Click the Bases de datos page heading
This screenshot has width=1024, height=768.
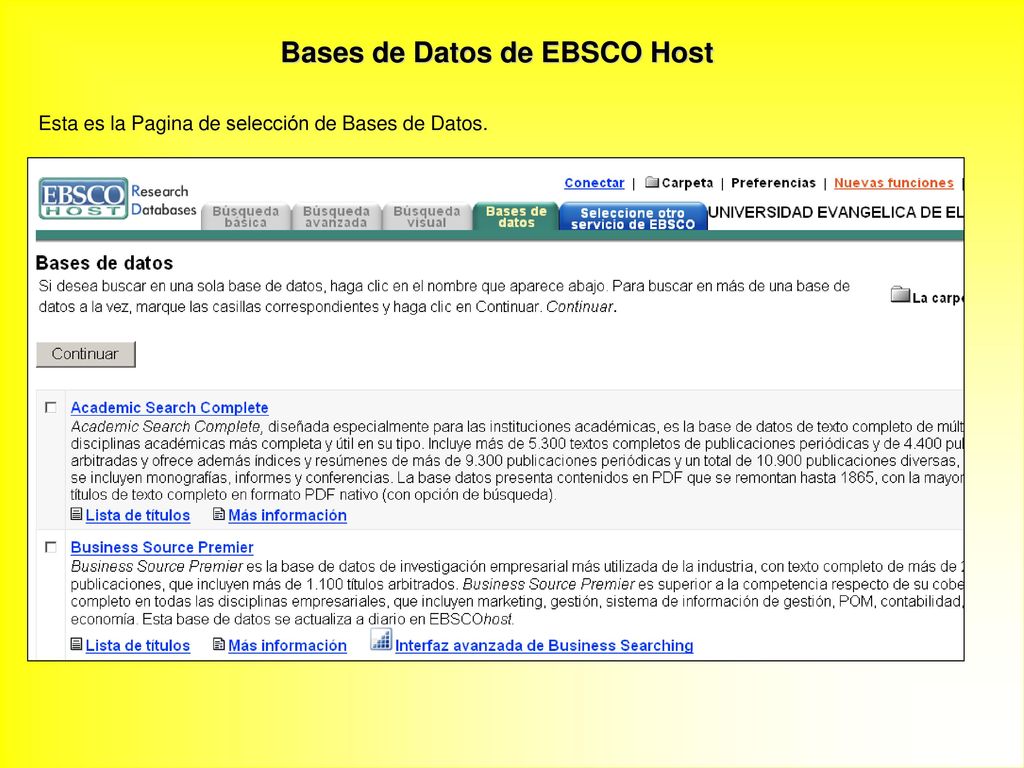104,263
